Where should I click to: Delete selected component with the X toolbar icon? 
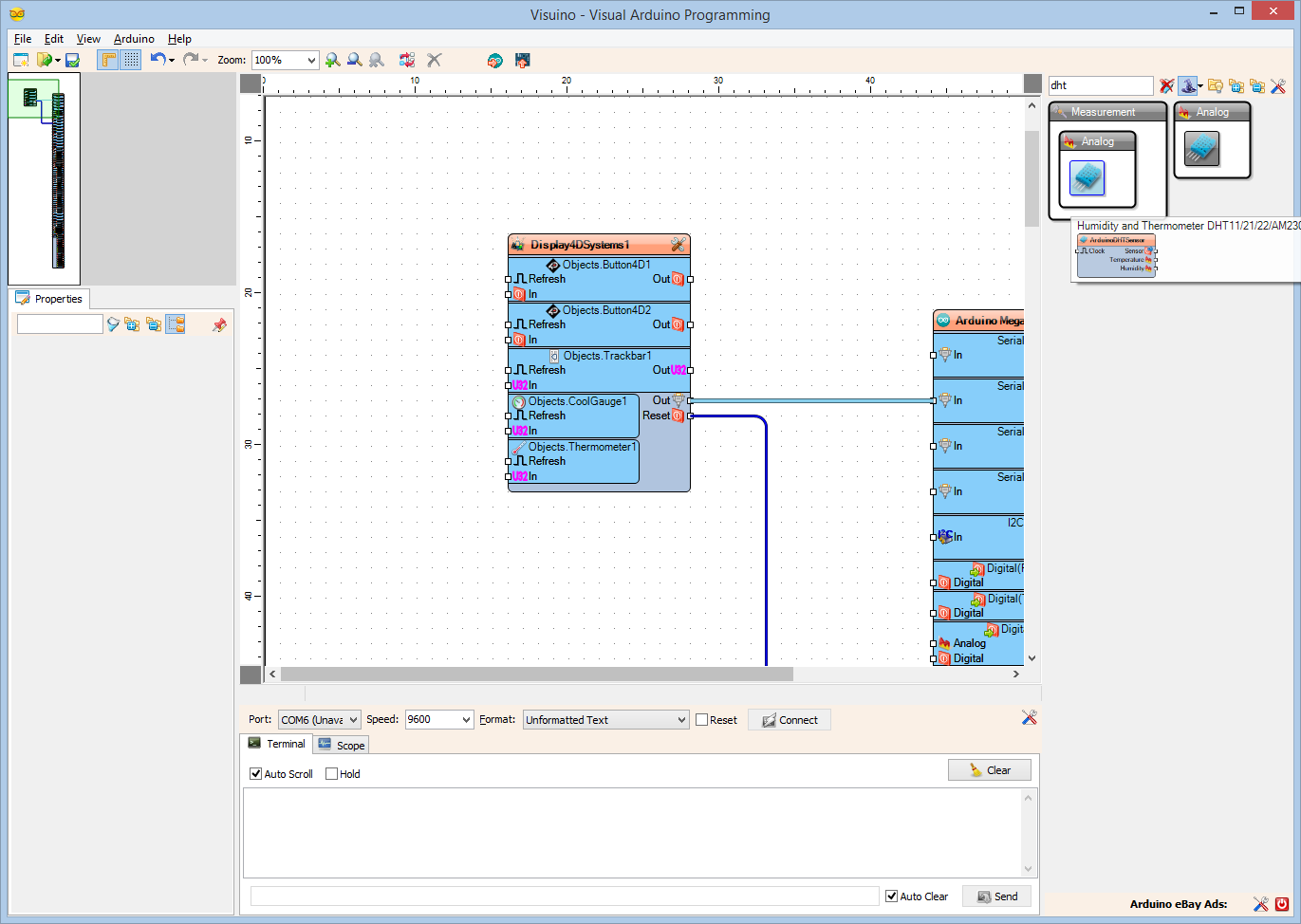coord(434,60)
